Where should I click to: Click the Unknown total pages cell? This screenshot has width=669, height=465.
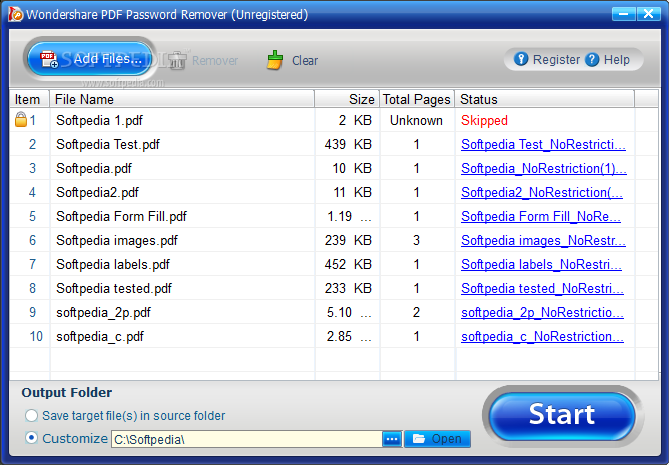point(416,121)
